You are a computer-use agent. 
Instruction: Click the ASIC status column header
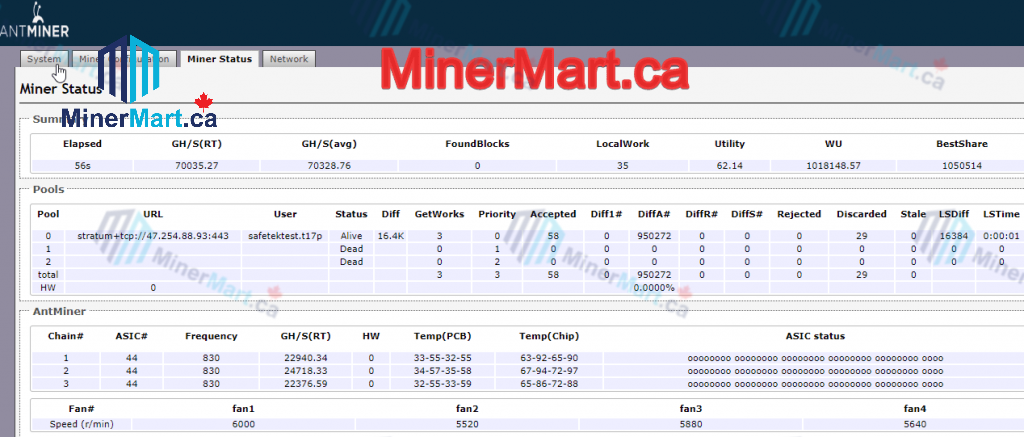(x=815, y=336)
